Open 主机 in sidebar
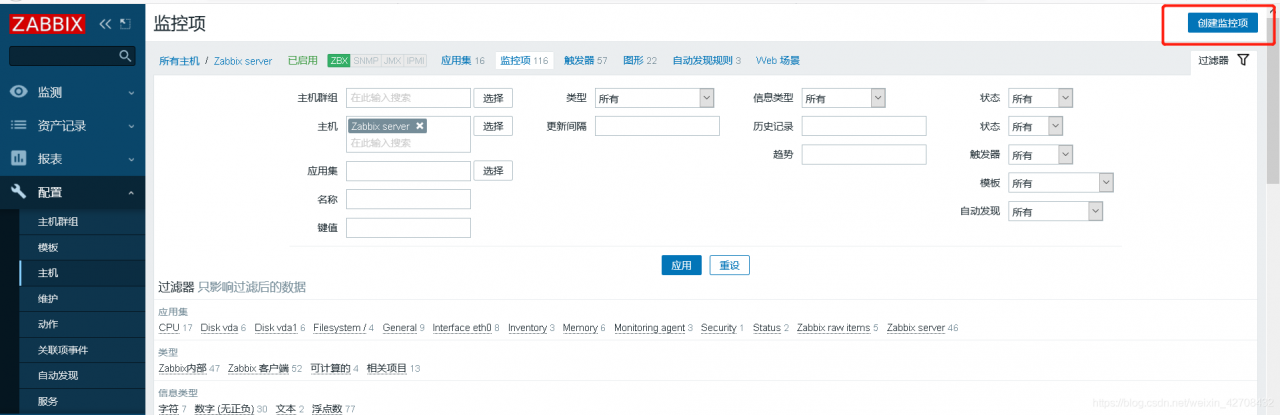This screenshot has width=1280, height=415. pos(48,273)
